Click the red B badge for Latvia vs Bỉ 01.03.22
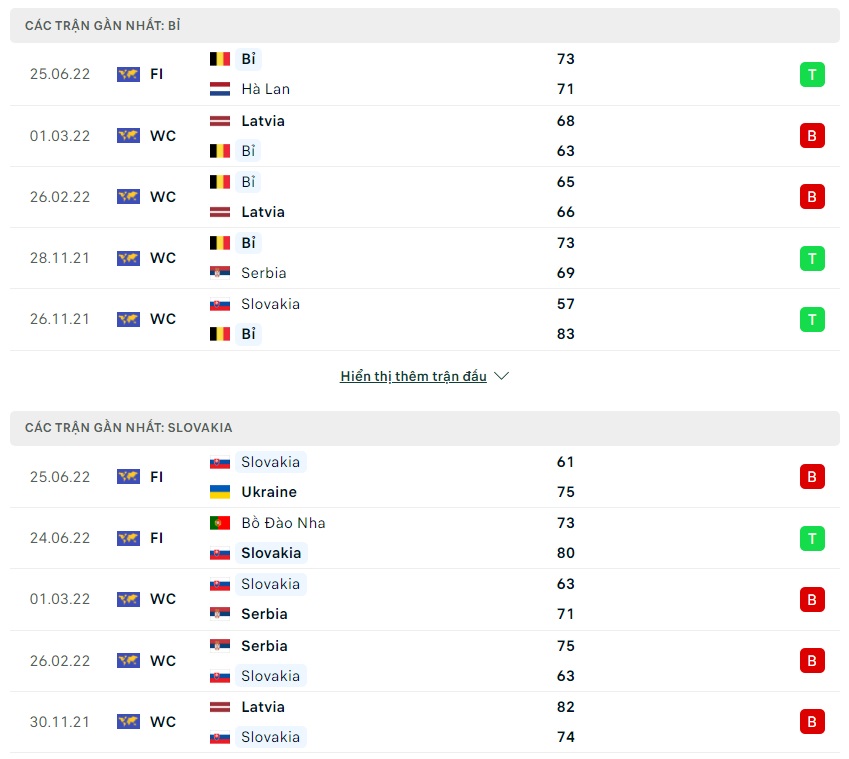This screenshot has width=849, height=759. coord(812,136)
